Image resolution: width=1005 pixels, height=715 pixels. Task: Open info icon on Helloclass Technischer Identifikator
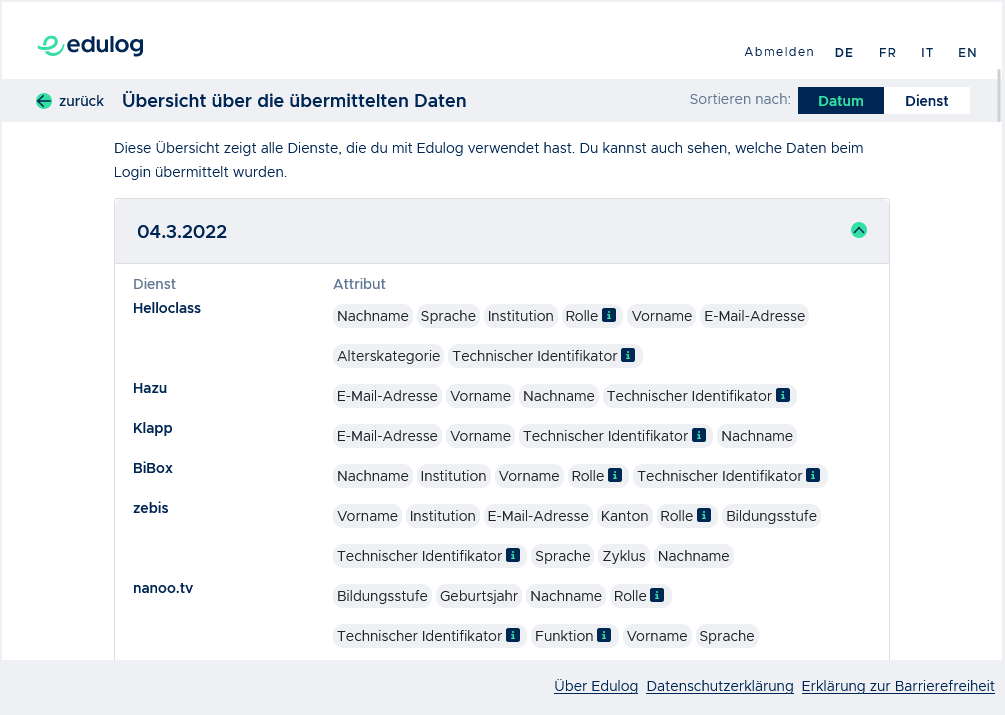628,355
